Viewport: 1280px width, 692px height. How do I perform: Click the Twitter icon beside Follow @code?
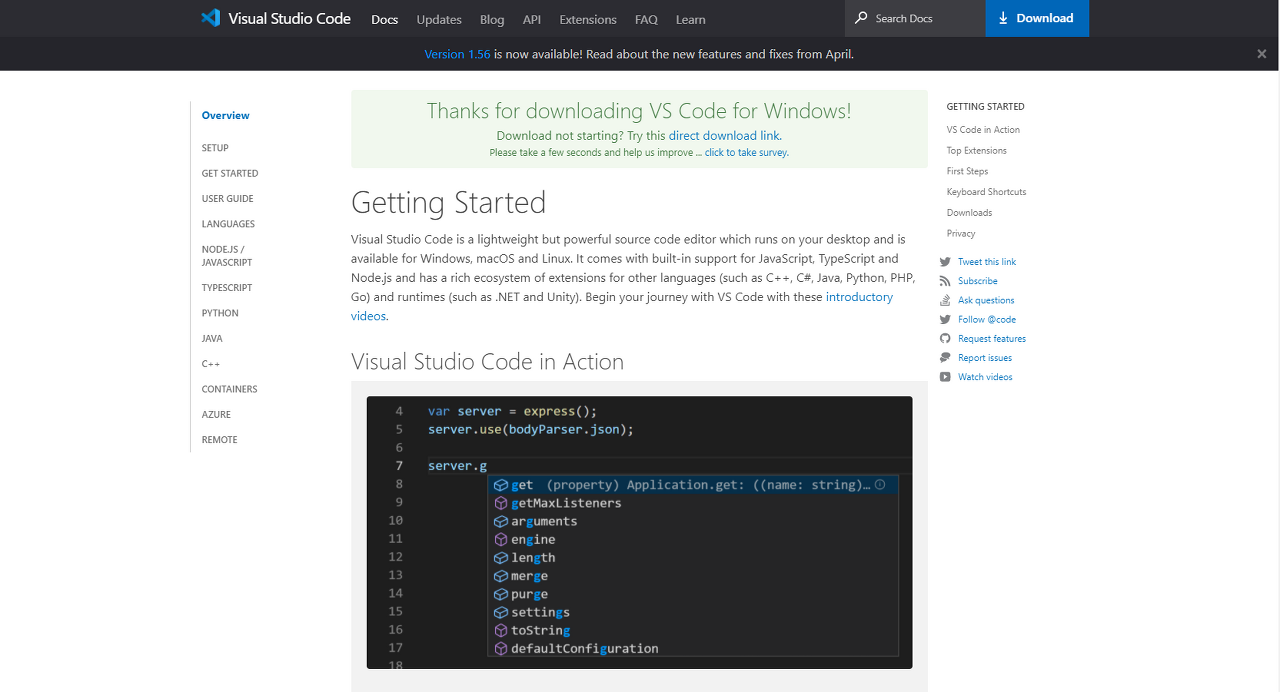[945, 319]
